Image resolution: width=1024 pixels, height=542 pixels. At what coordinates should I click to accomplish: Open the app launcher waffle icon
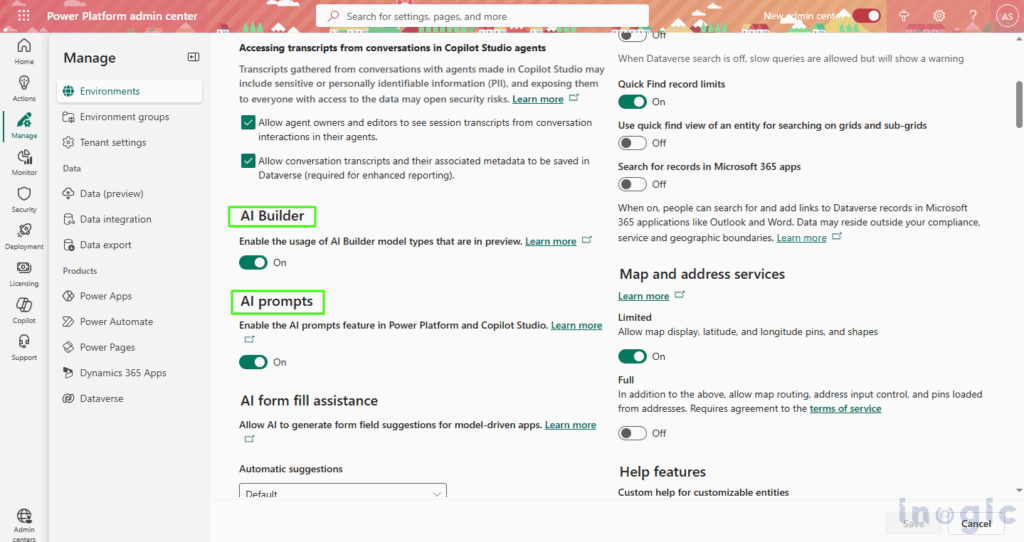point(23,16)
